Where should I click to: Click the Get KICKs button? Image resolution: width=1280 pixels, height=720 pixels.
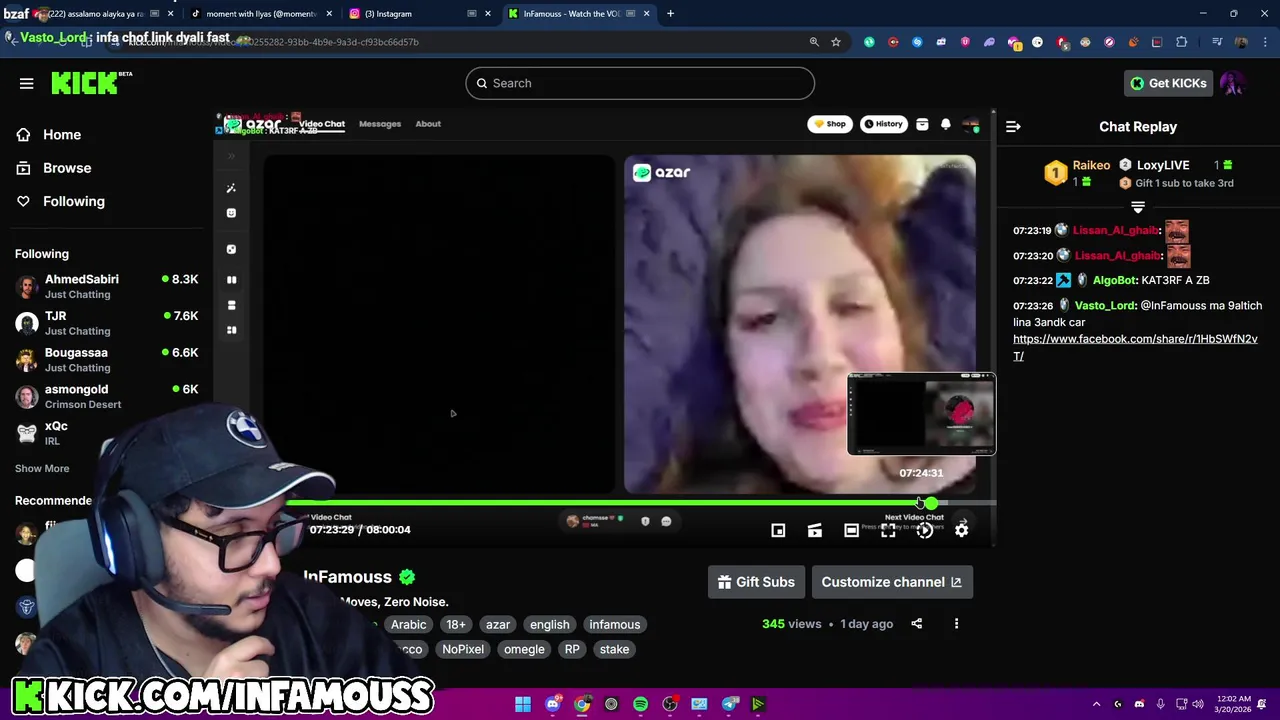click(x=1168, y=83)
